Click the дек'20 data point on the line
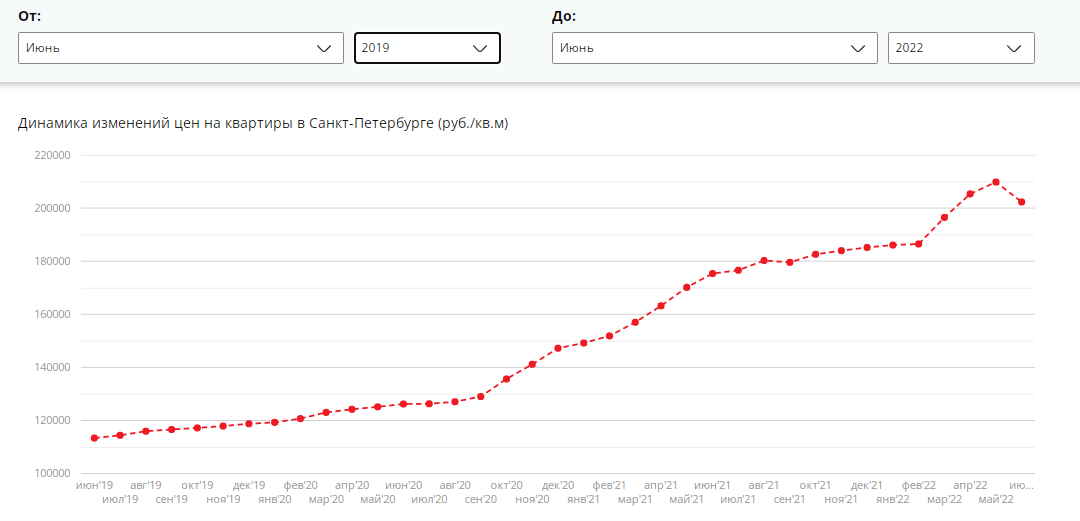The width and height of the screenshot is (1080, 521). (x=558, y=348)
